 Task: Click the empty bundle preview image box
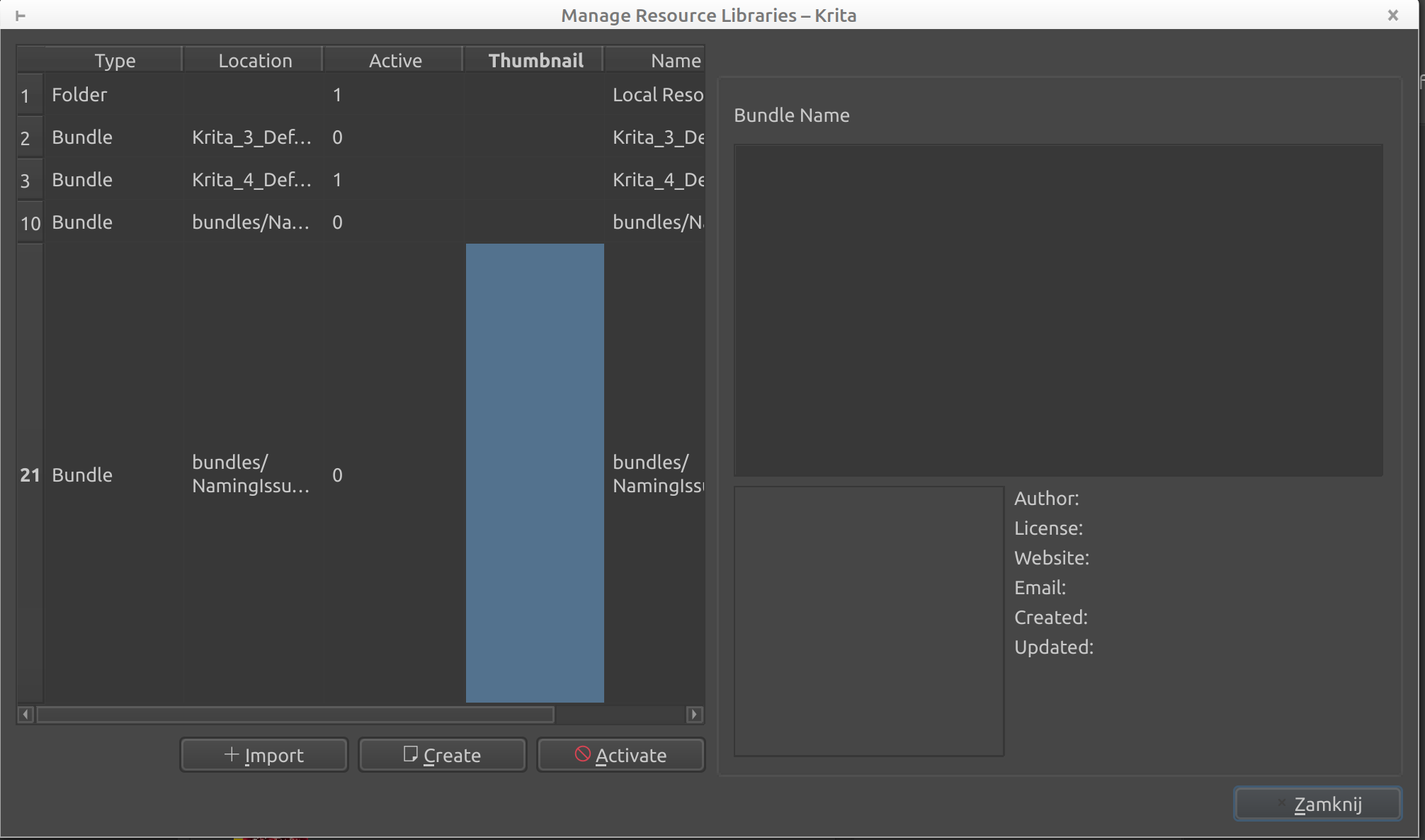click(x=868, y=620)
